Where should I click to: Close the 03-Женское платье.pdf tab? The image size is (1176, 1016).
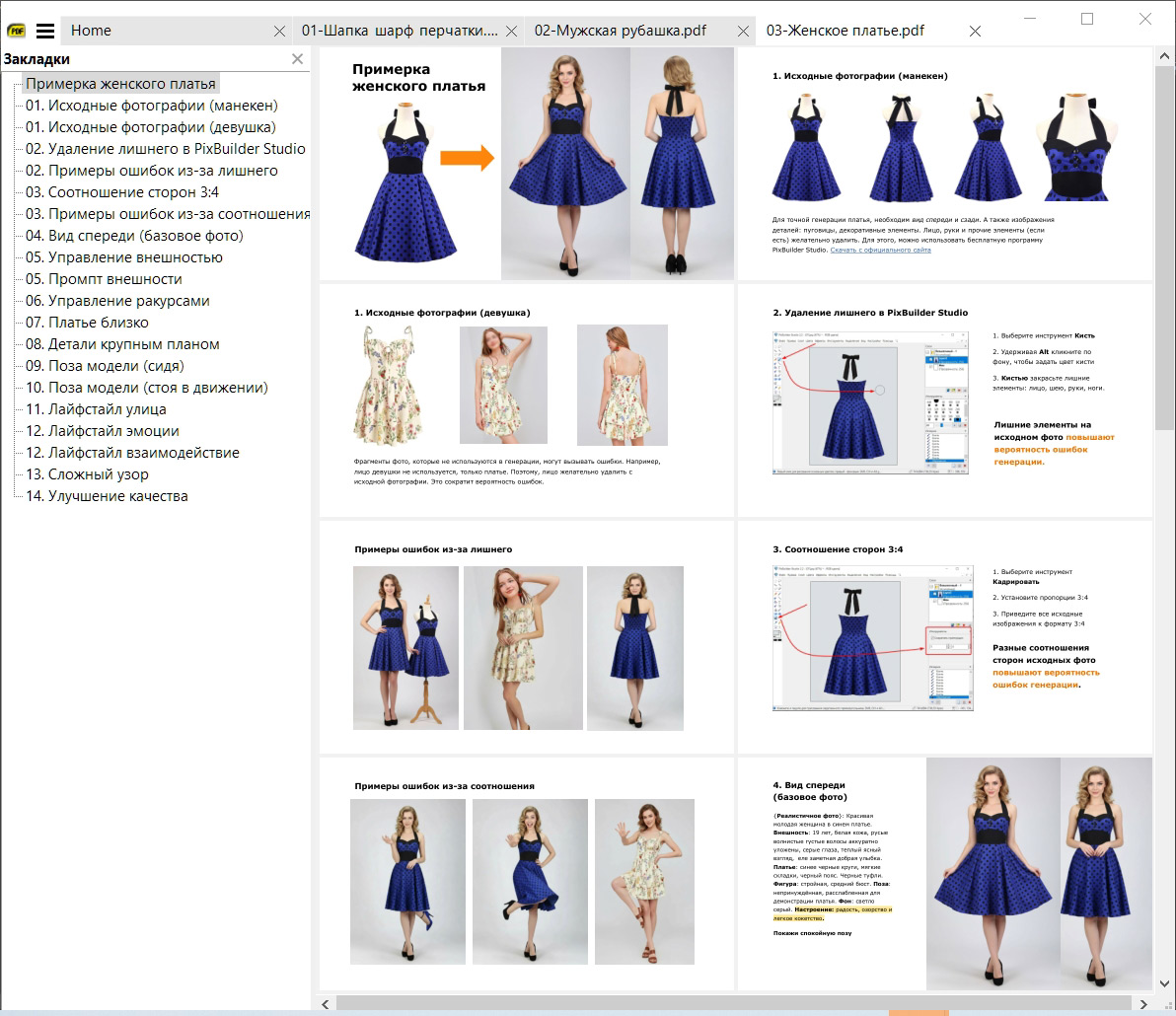tap(975, 31)
